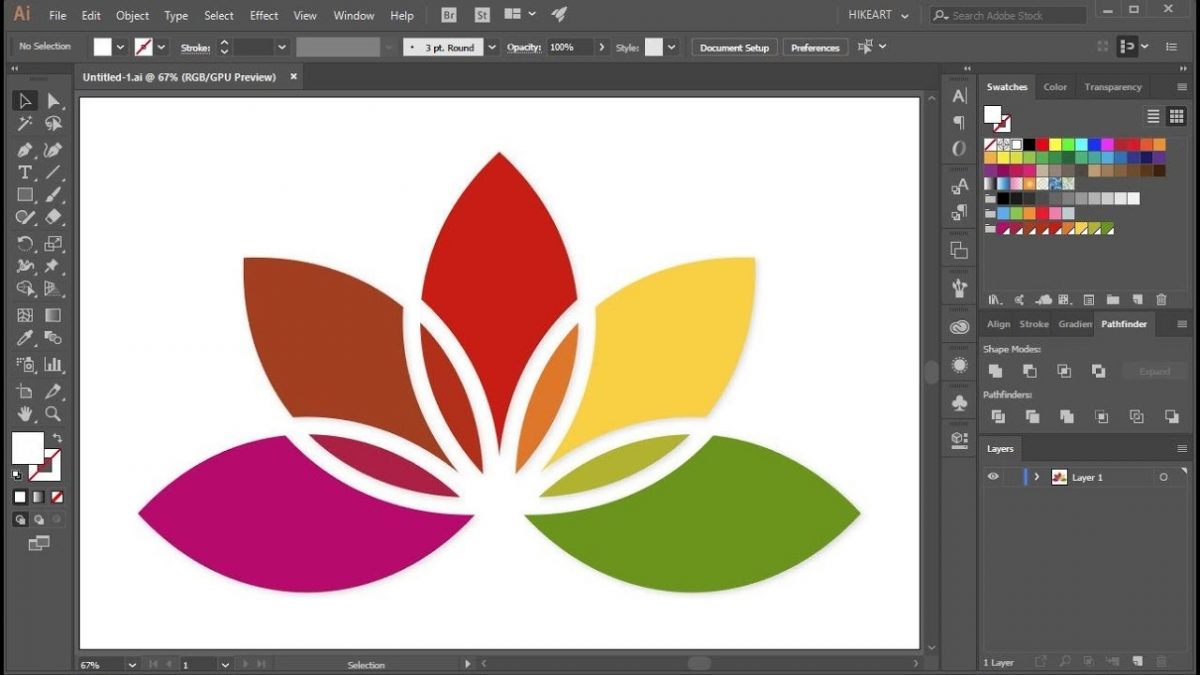
Task: Switch to the Stroke tab
Action: (1034, 323)
